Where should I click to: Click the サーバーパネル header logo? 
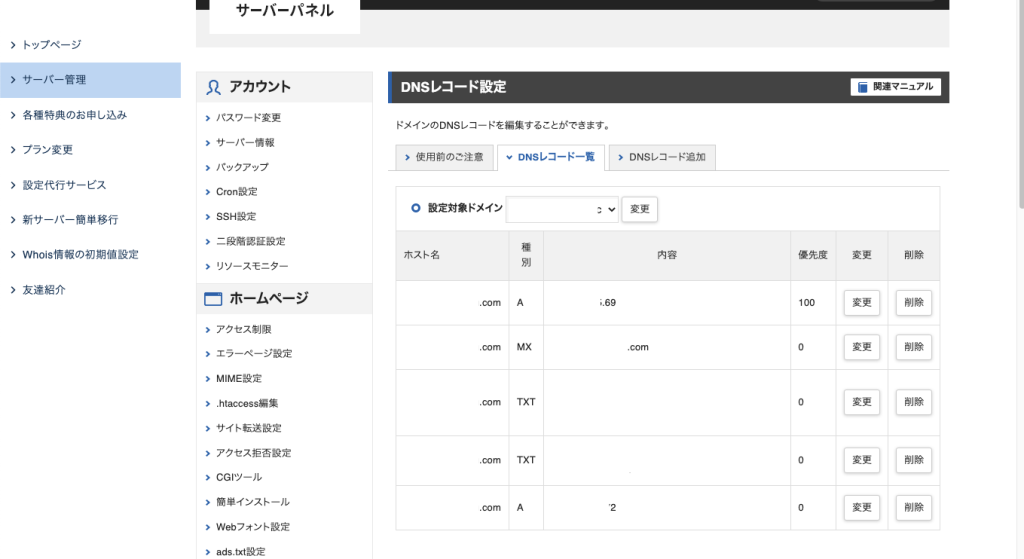[x=285, y=11]
